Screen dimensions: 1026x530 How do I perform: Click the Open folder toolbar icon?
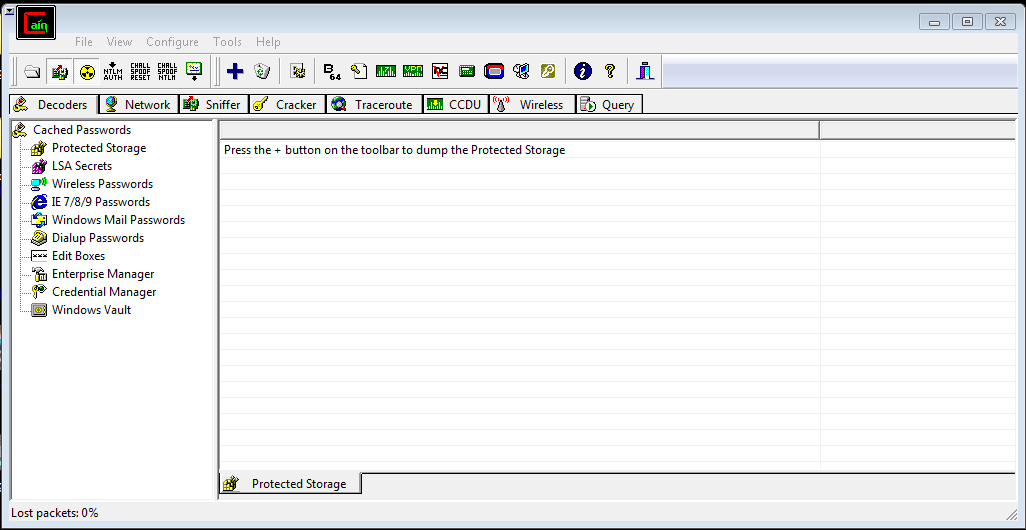[x=32, y=71]
